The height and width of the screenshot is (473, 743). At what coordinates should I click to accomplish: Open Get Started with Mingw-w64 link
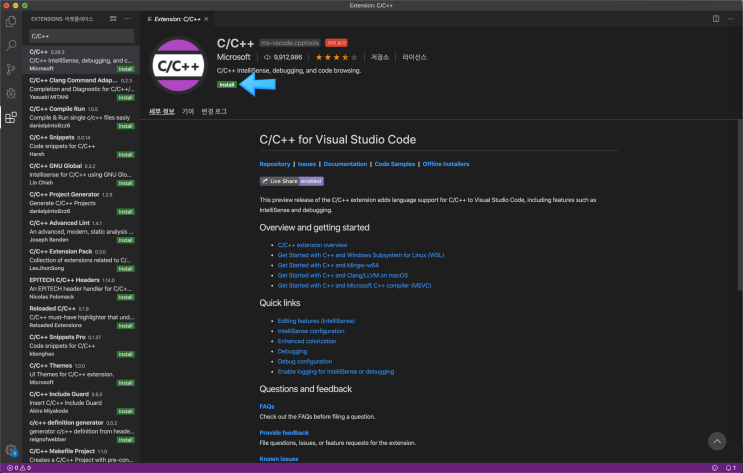(328, 265)
